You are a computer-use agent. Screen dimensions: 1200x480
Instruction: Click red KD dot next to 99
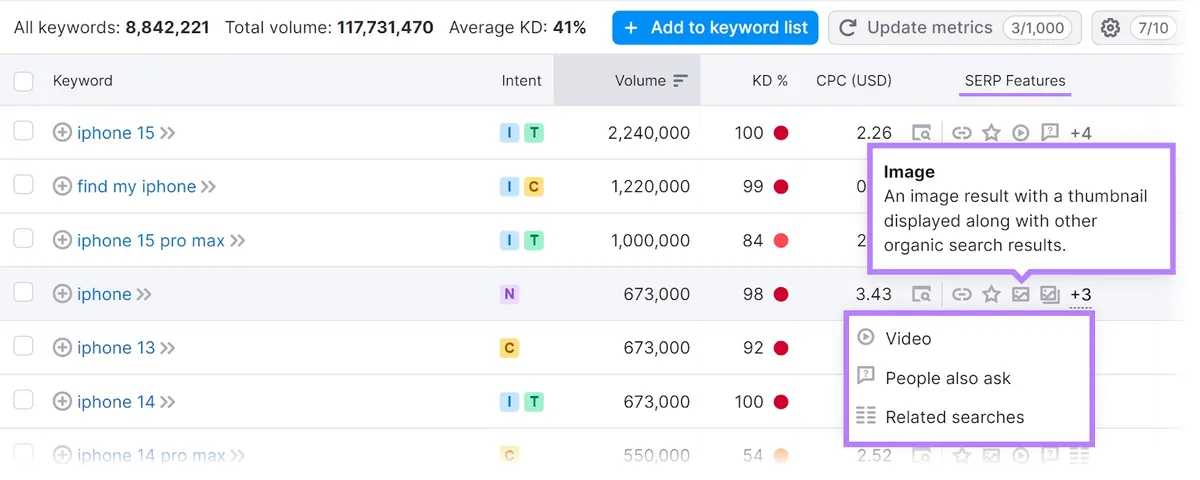point(781,186)
